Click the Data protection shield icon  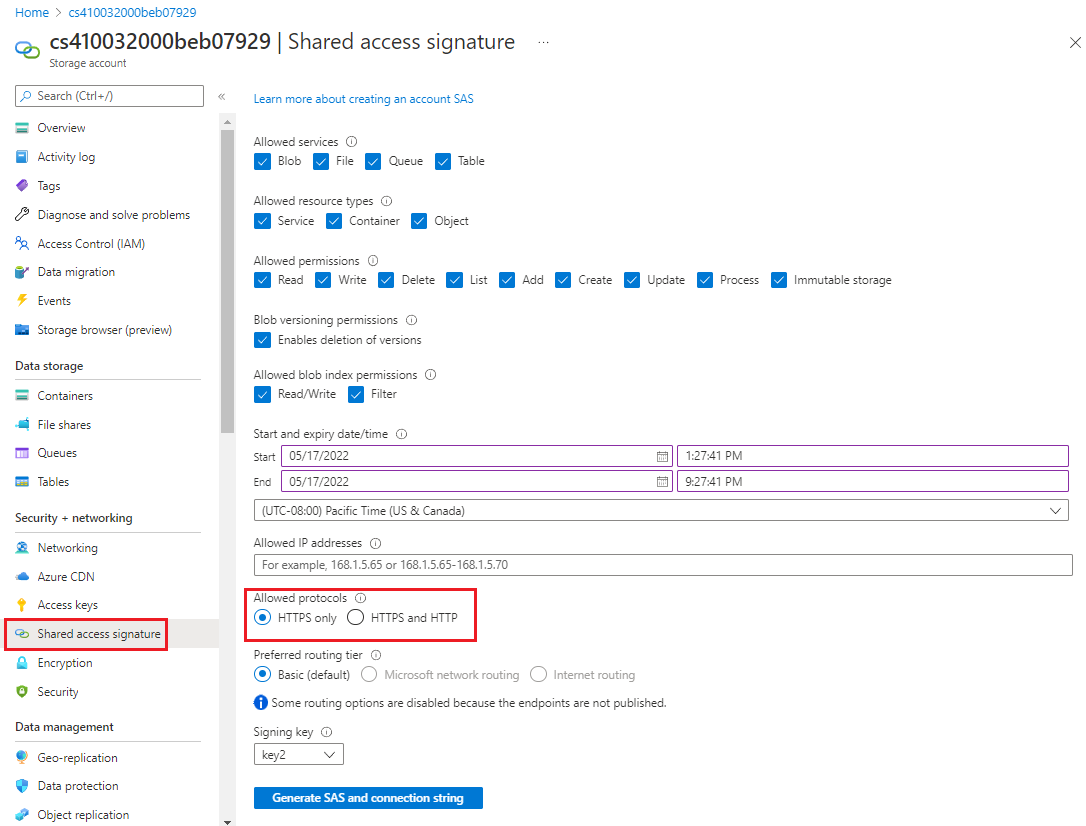click(22, 786)
